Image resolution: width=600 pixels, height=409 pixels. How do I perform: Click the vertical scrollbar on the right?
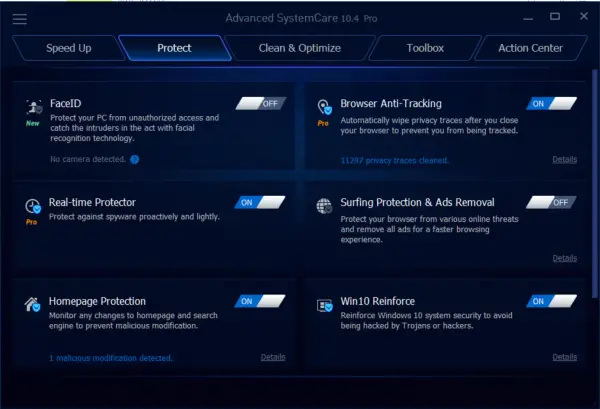pos(595,184)
